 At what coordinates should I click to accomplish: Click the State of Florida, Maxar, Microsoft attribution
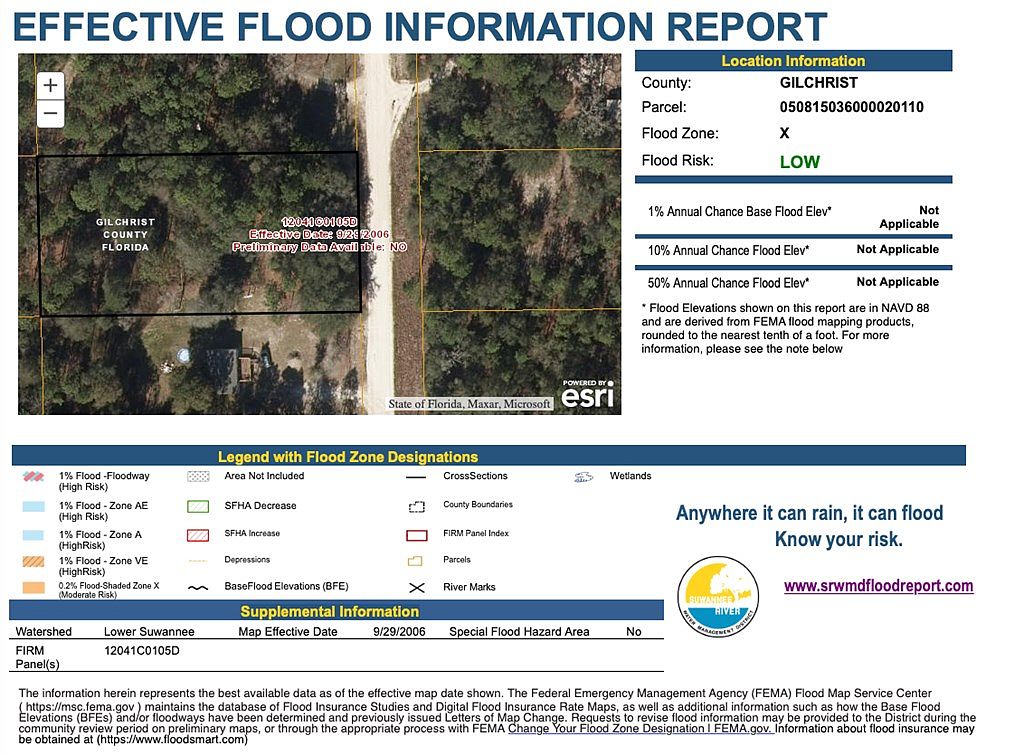click(470, 404)
